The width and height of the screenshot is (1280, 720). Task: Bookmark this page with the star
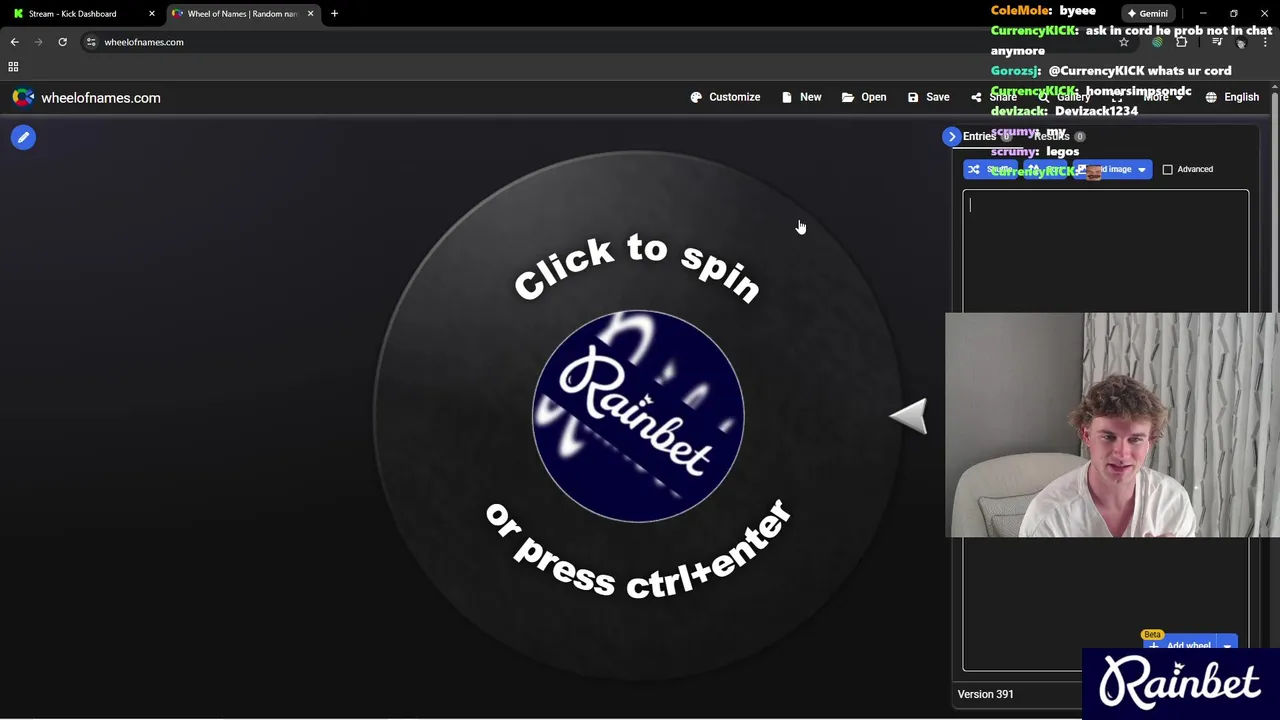click(1124, 42)
